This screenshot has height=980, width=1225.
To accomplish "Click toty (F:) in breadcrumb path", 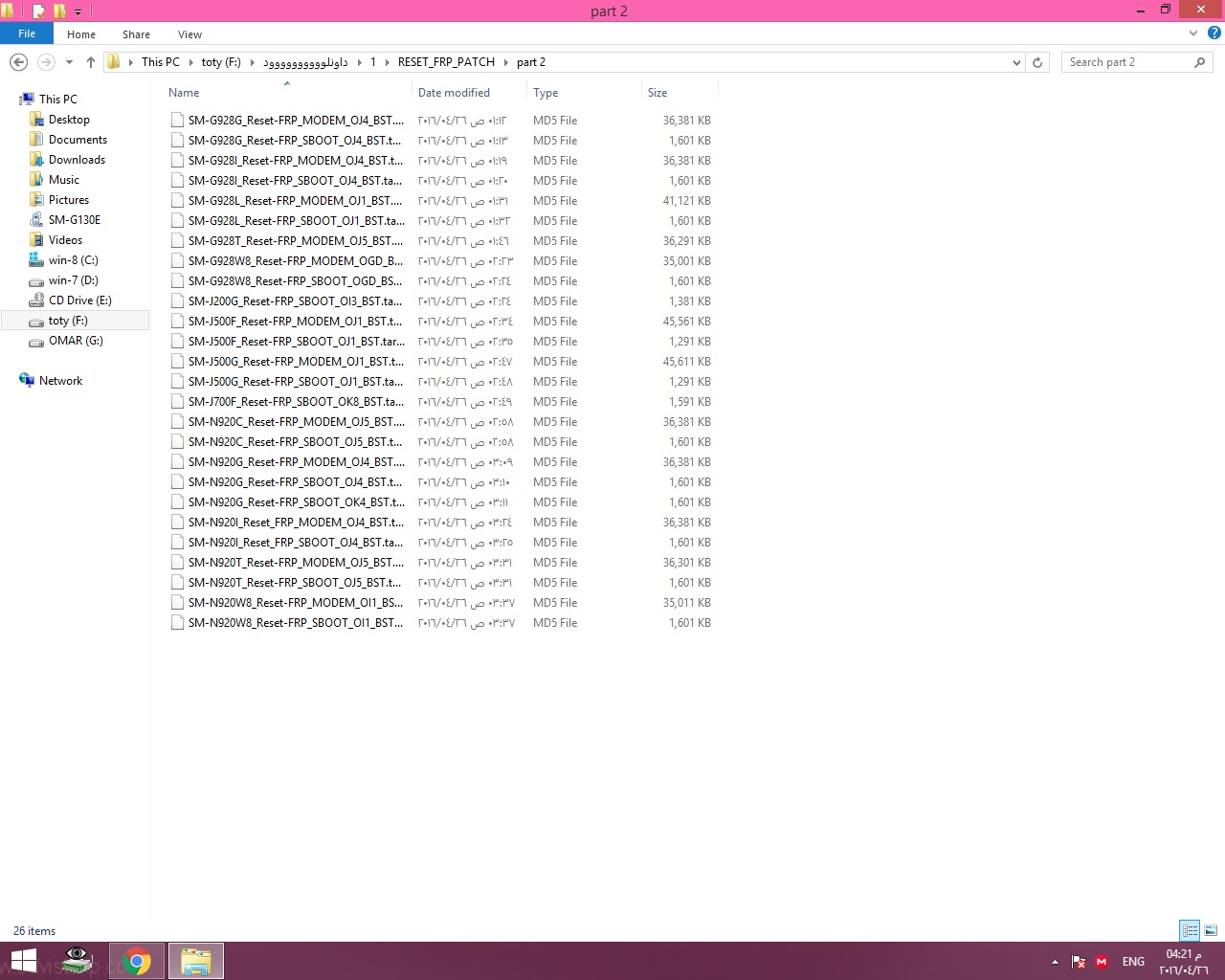I will coord(221,62).
